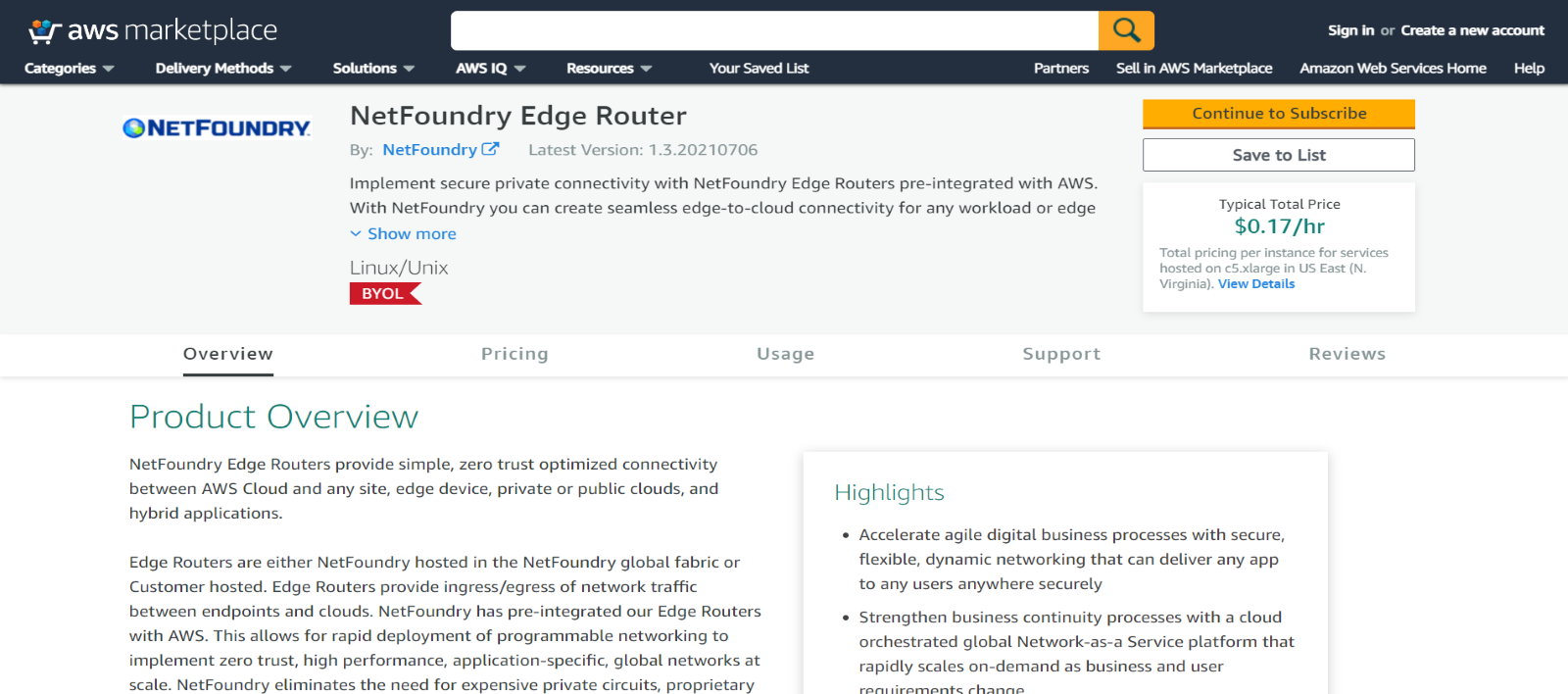Expand the Show more chevron
Screen dimensions: 1568x694
(x=356, y=233)
